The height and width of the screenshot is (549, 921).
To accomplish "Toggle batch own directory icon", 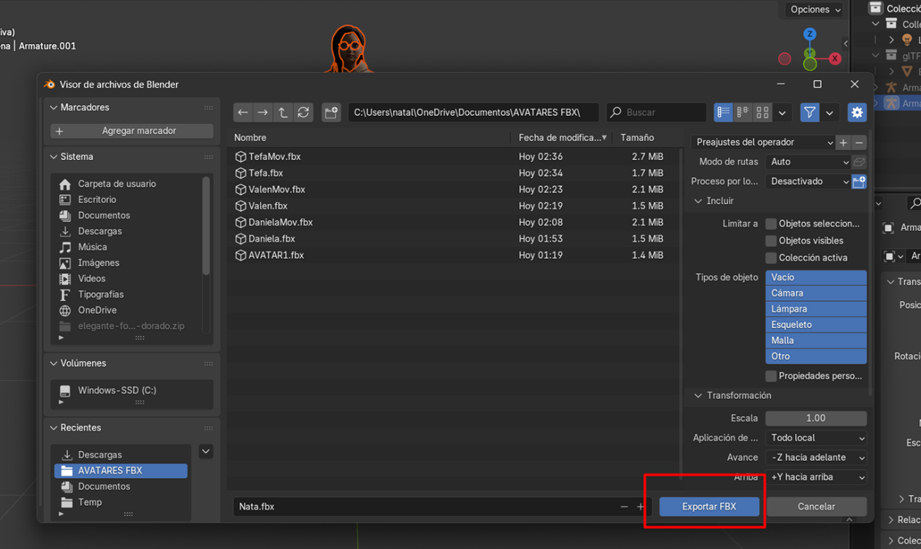I will coord(859,181).
